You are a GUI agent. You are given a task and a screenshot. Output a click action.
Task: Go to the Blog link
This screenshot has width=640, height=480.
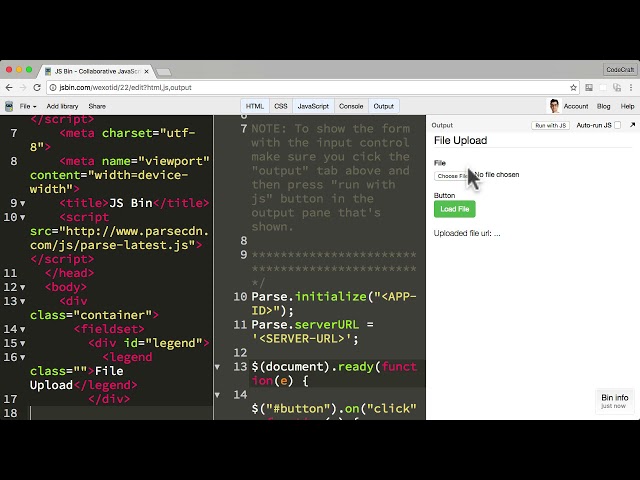pyautogui.click(x=603, y=106)
